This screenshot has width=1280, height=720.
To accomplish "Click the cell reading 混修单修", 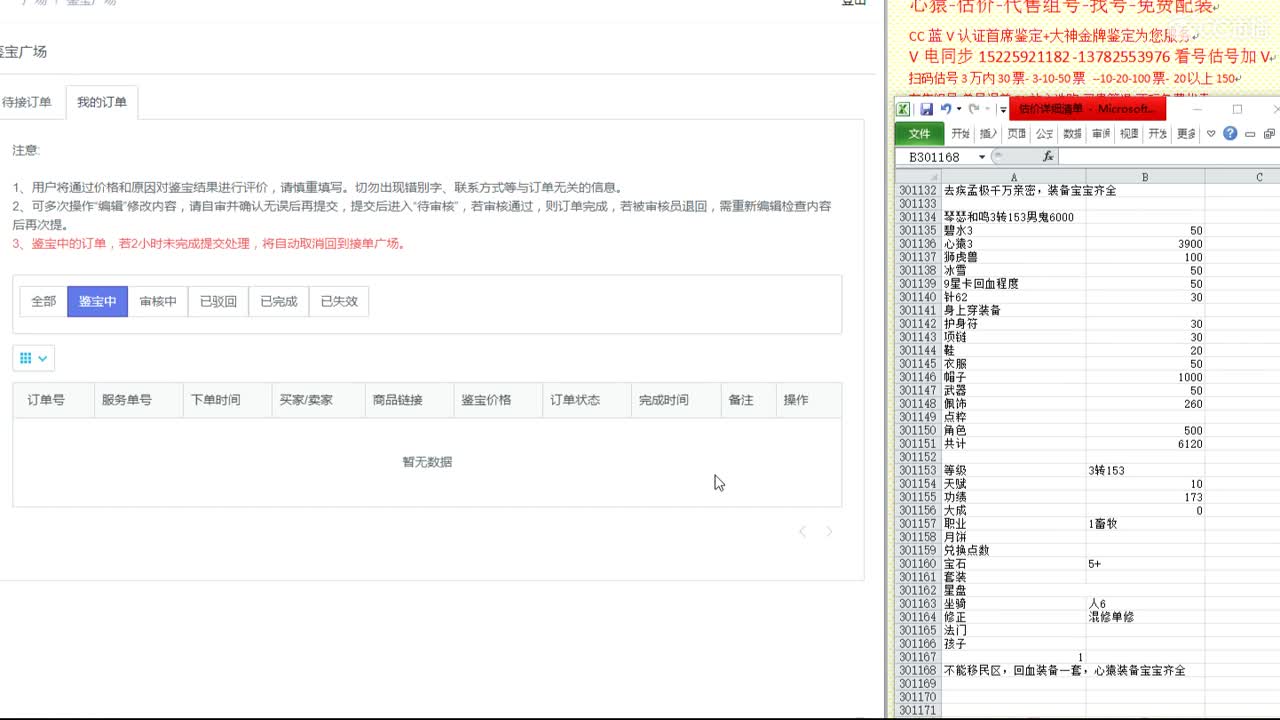I will [x=1145, y=617].
